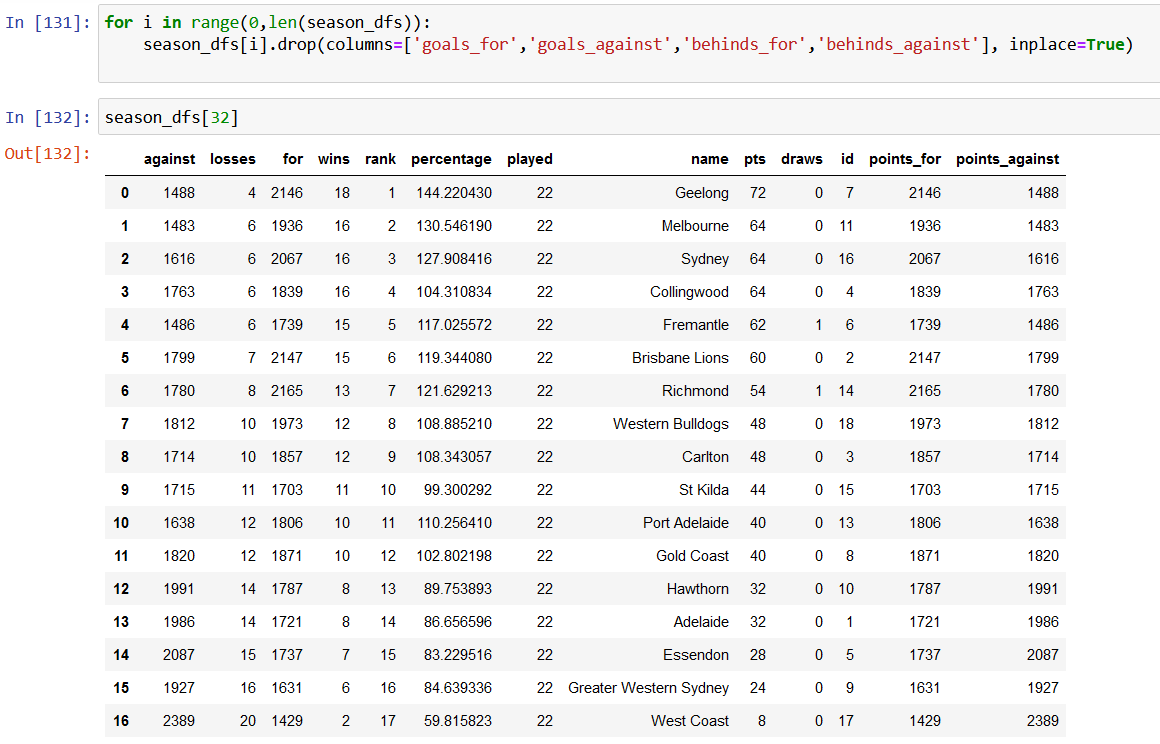Select the Gold Coast name cell
The width and height of the screenshot is (1160, 744).
click(692, 555)
